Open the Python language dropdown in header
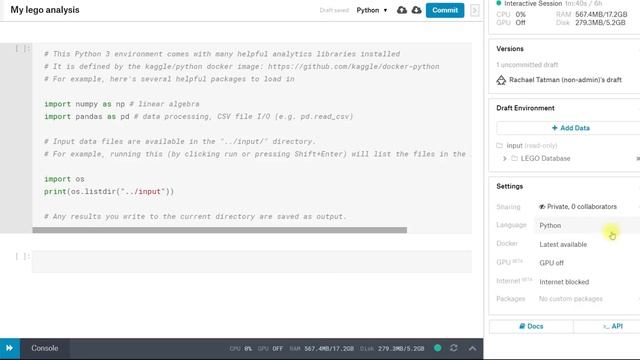Image resolution: width=640 pixels, height=360 pixels. point(371,10)
